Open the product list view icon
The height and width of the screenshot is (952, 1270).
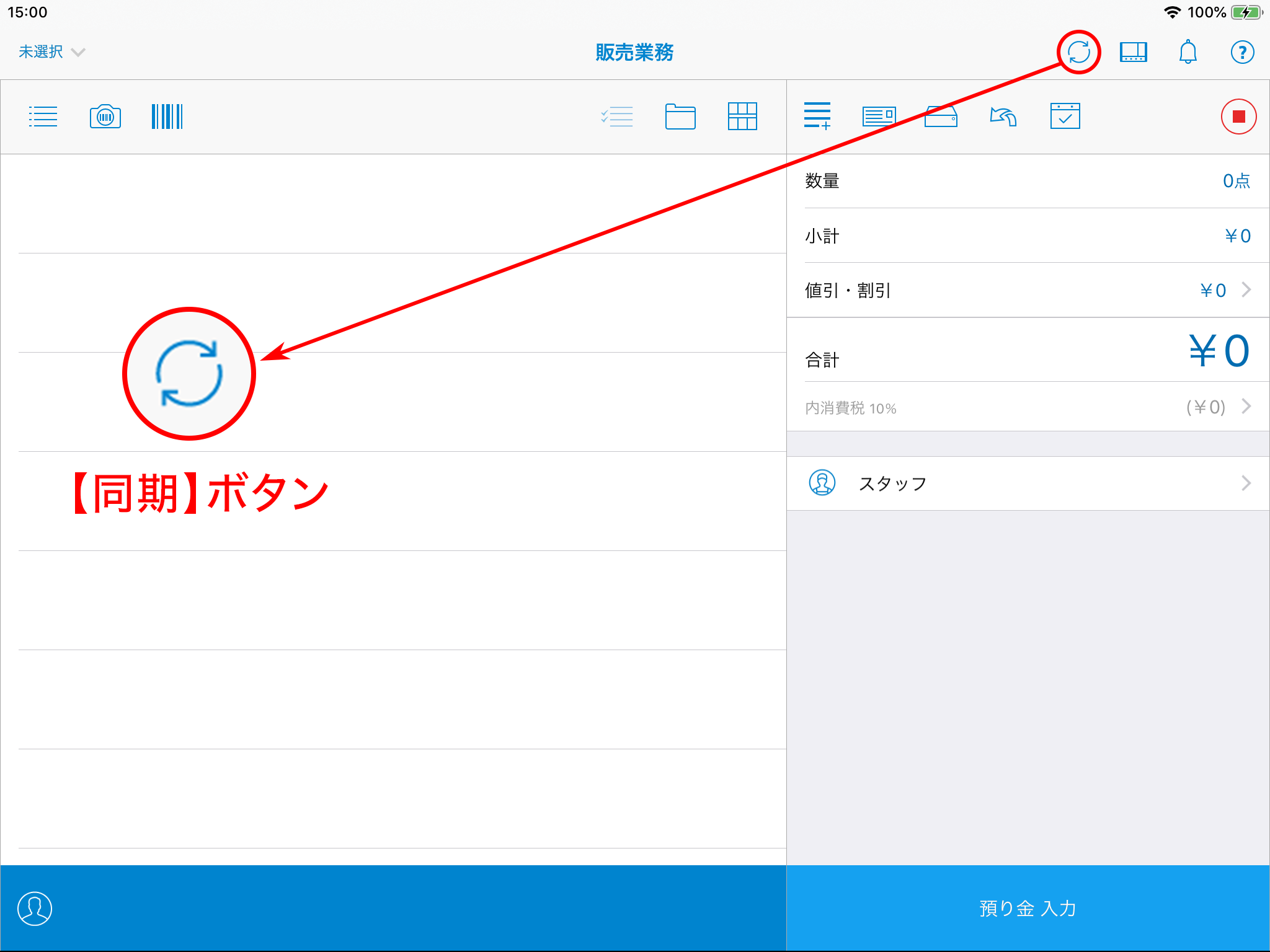click(x=43, y=117)
